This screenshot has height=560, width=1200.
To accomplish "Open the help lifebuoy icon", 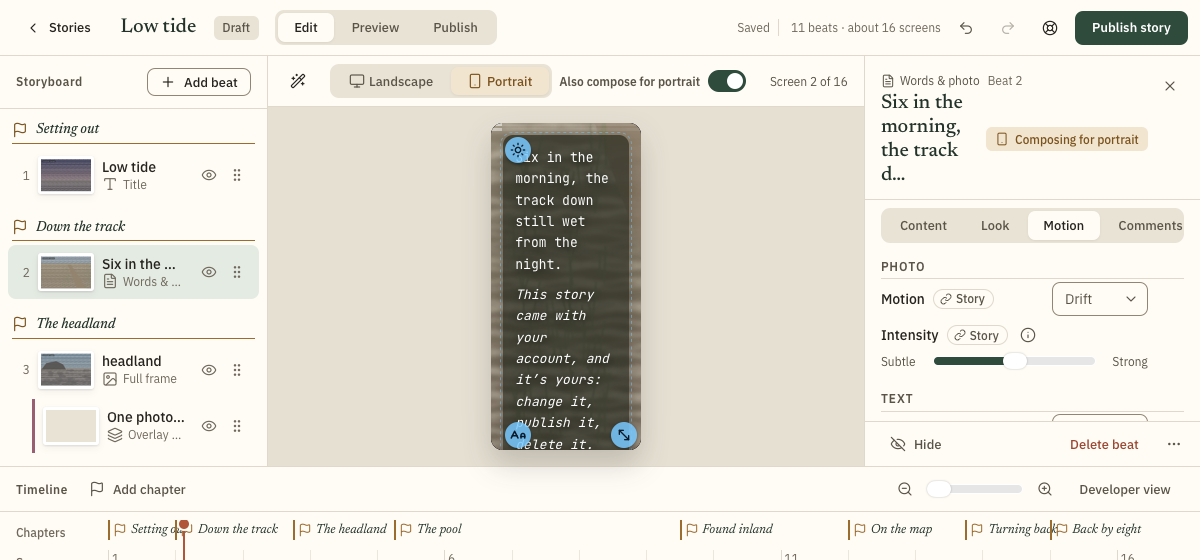I will pos(1050,28).
